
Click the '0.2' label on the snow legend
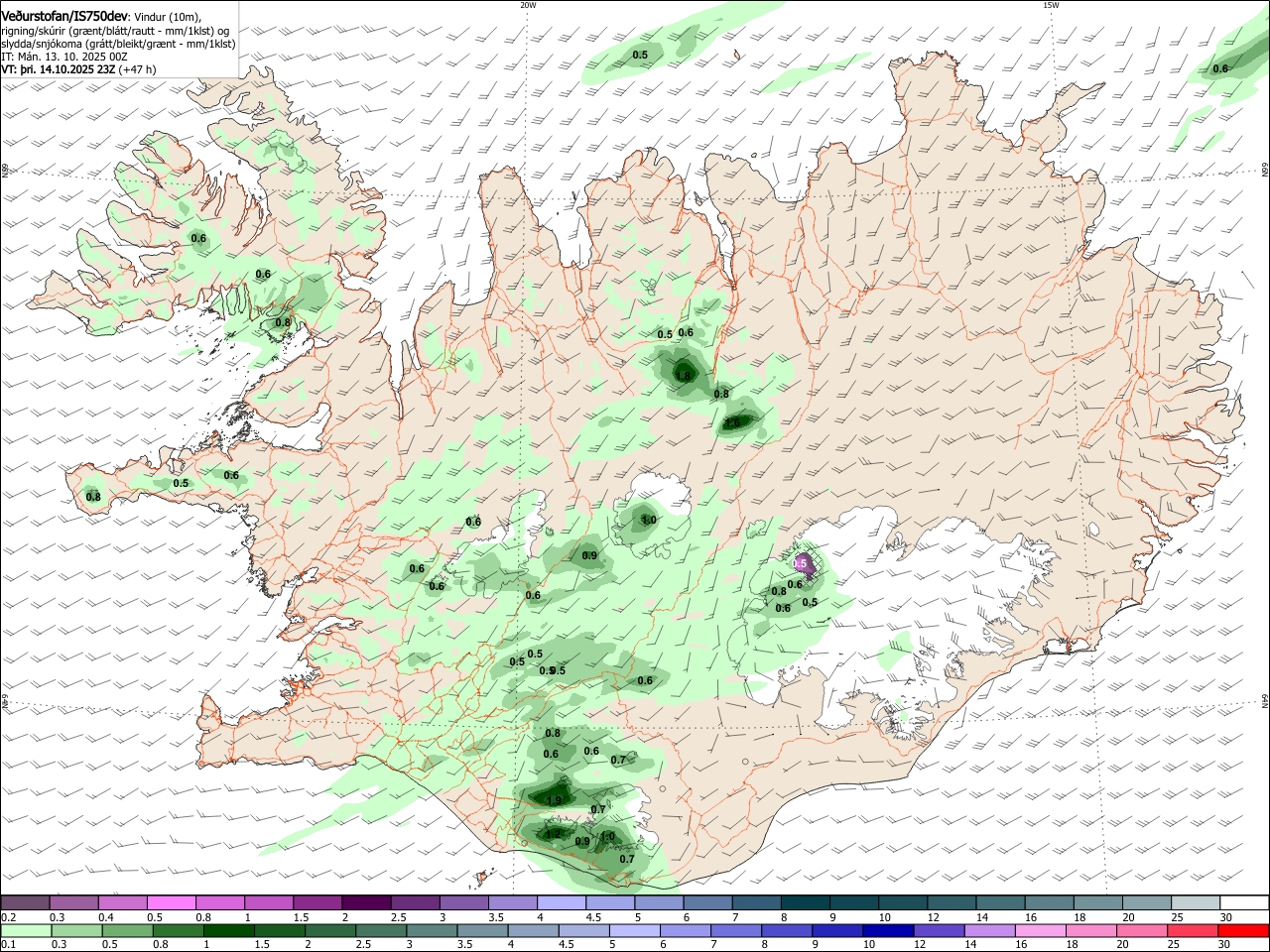[x=8, y=917]
